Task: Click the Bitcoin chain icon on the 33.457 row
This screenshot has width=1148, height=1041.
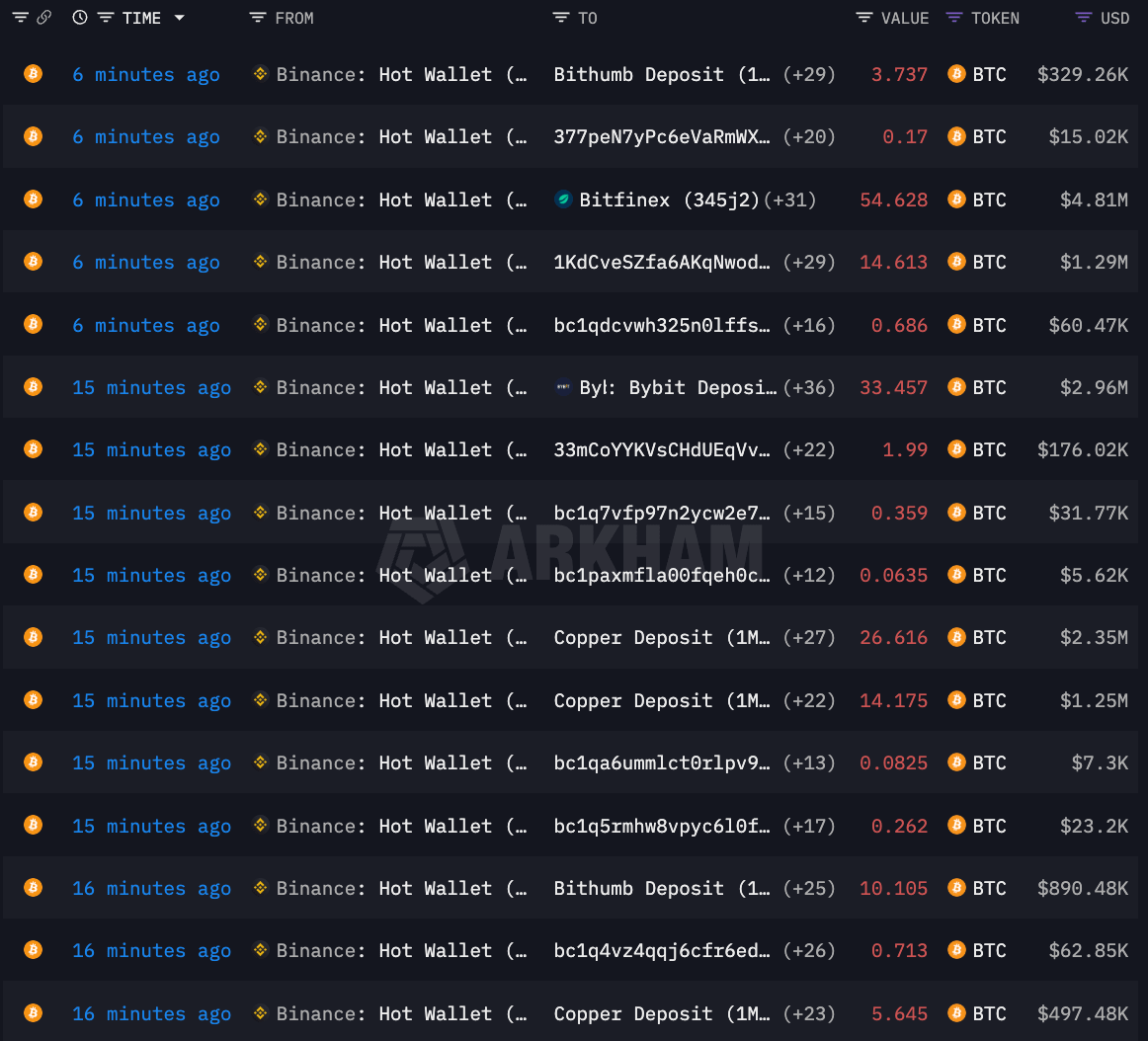Action: point(33,386)
